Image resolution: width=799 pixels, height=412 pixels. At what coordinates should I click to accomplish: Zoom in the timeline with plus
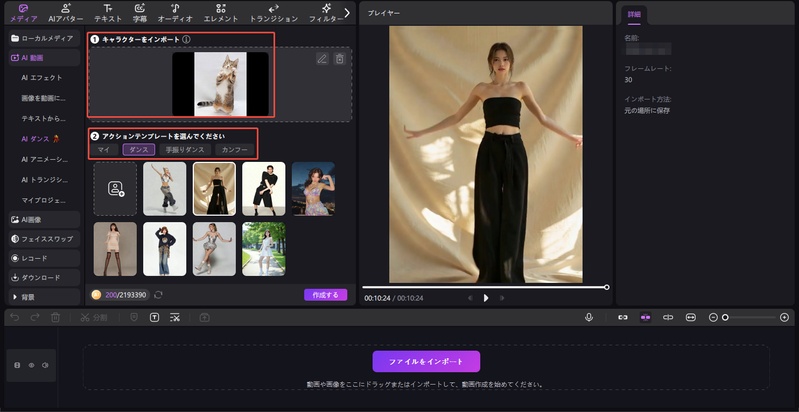(784, 317)
